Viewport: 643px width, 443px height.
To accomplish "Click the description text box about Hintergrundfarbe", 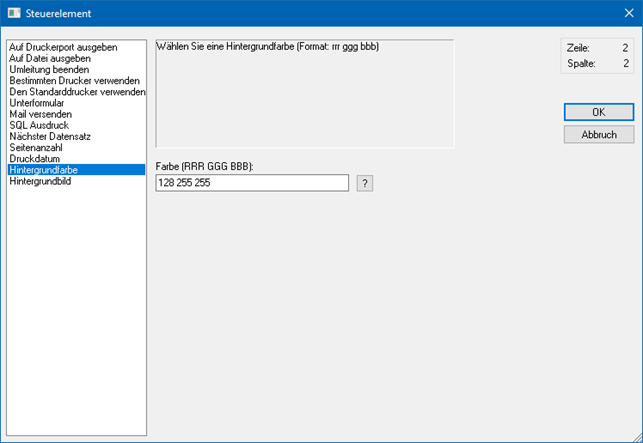I will (x=304, y=93).
